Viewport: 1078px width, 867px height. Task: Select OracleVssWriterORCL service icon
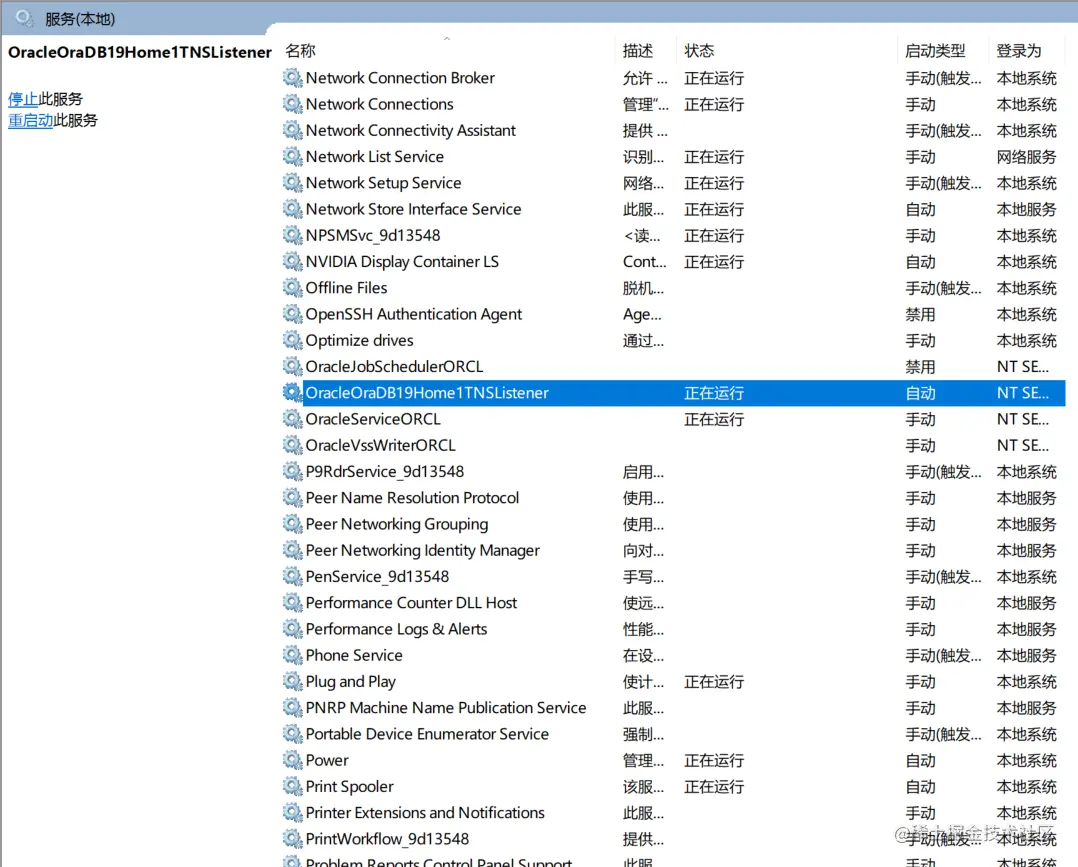tap(292, 445)
